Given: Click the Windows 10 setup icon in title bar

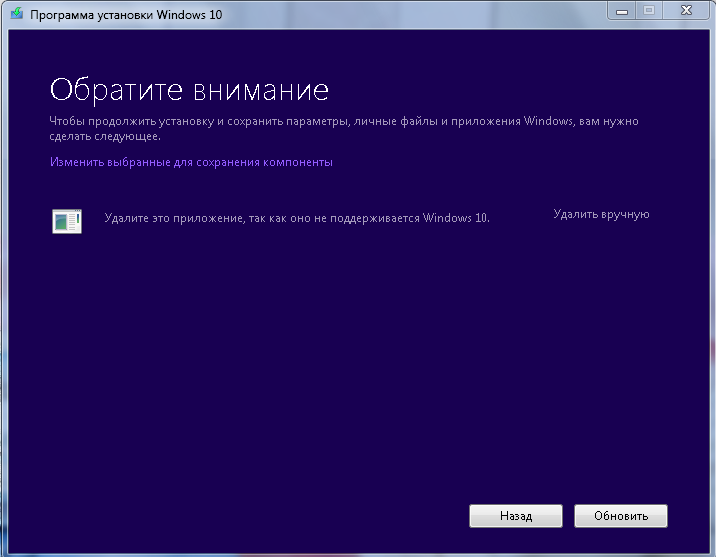Looking at the screenshot, I should click(x=17, y=13).
